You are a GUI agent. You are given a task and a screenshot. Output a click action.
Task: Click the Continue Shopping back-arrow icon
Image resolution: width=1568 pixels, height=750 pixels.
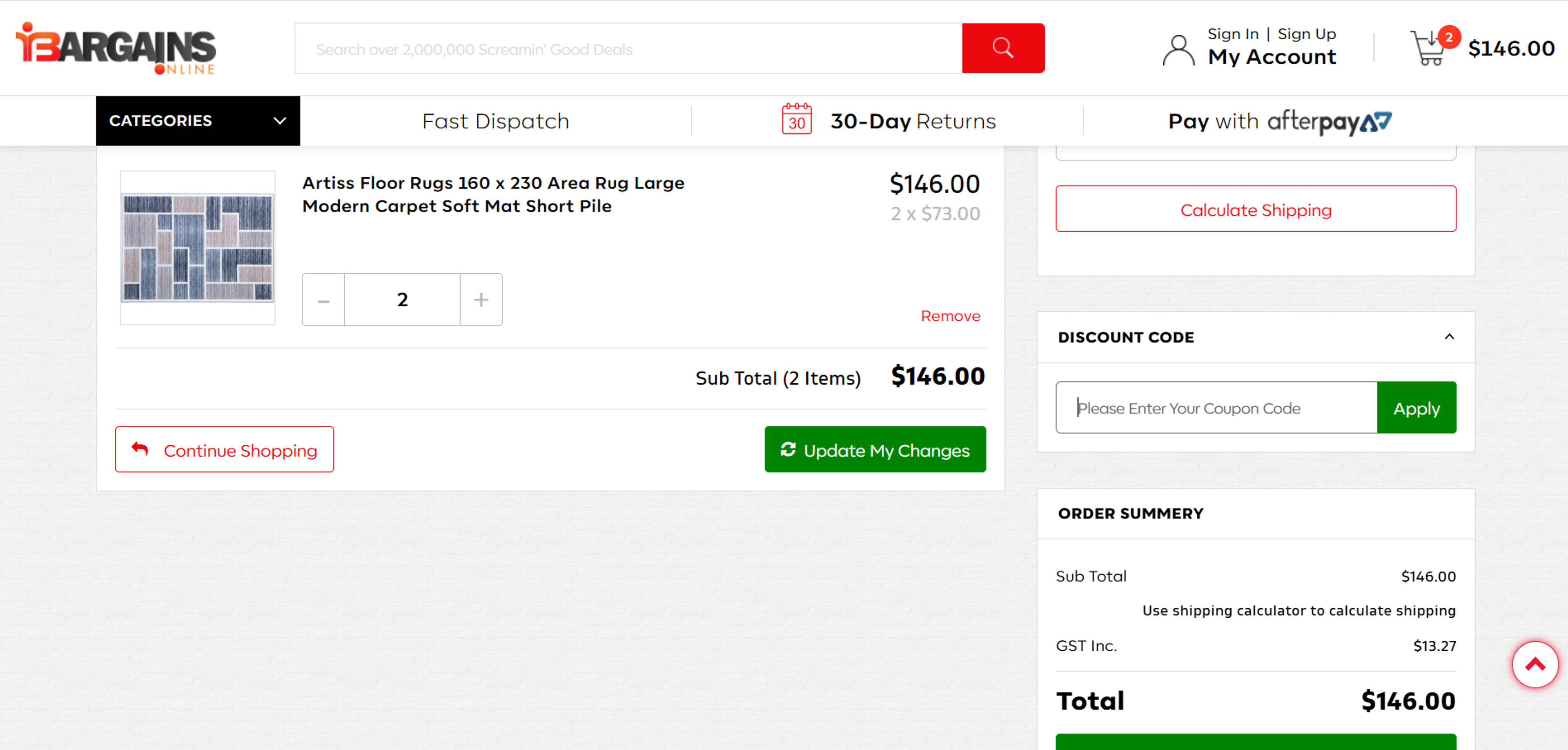coord(140,449)
